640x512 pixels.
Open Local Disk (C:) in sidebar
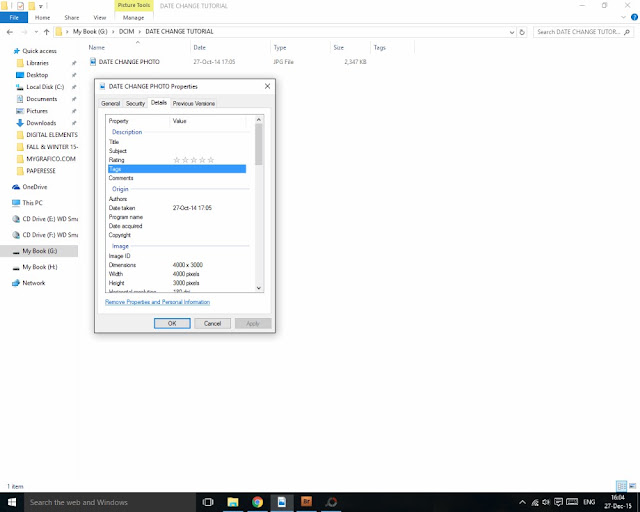[x=45, y=87]
